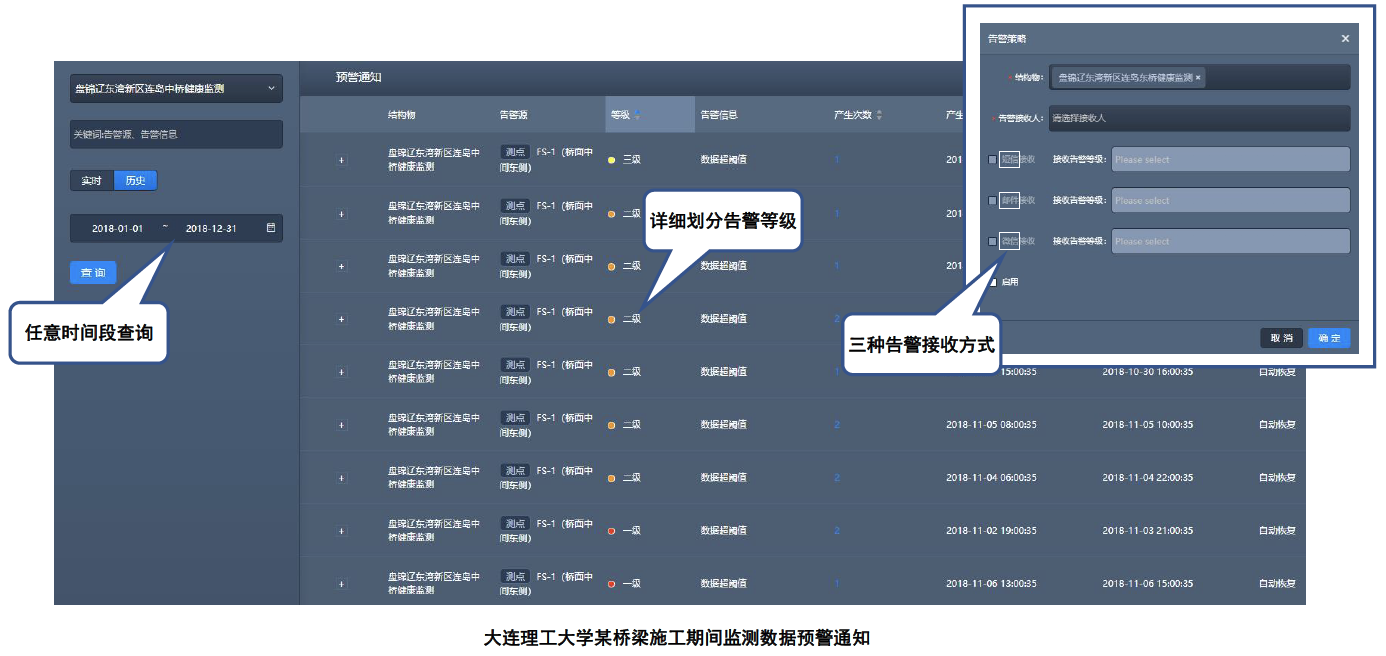Sort by the 产生次数 column arrows

879,115
